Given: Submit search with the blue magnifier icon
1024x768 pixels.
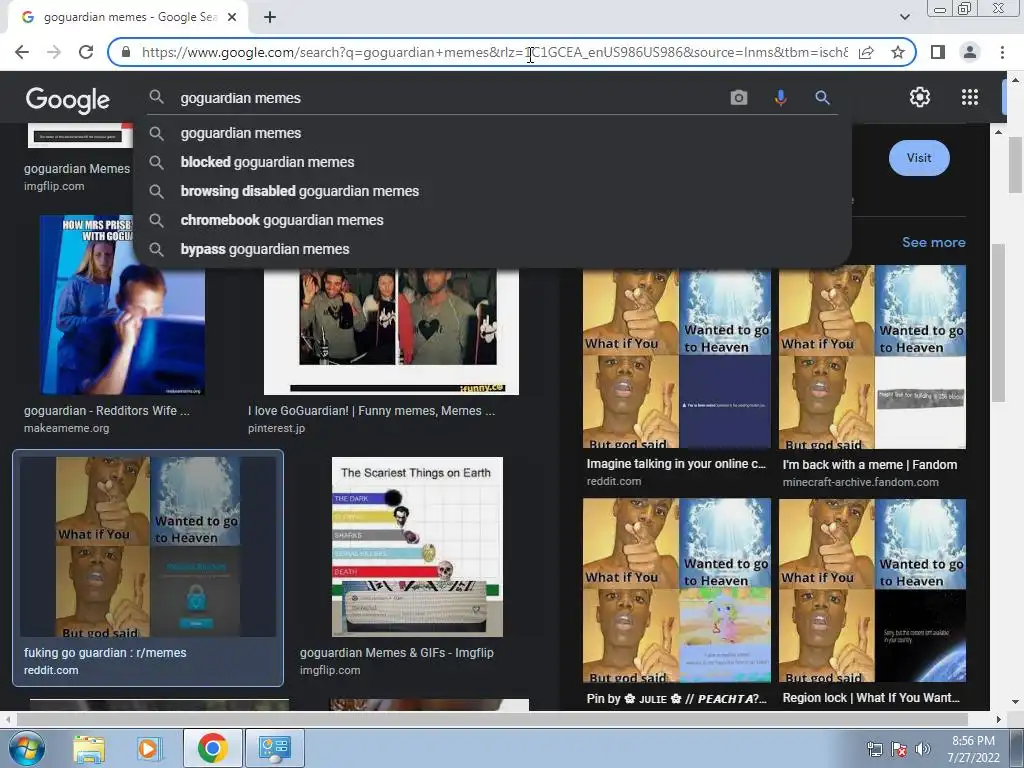Looking at the screenshot, I should [822, 98].
